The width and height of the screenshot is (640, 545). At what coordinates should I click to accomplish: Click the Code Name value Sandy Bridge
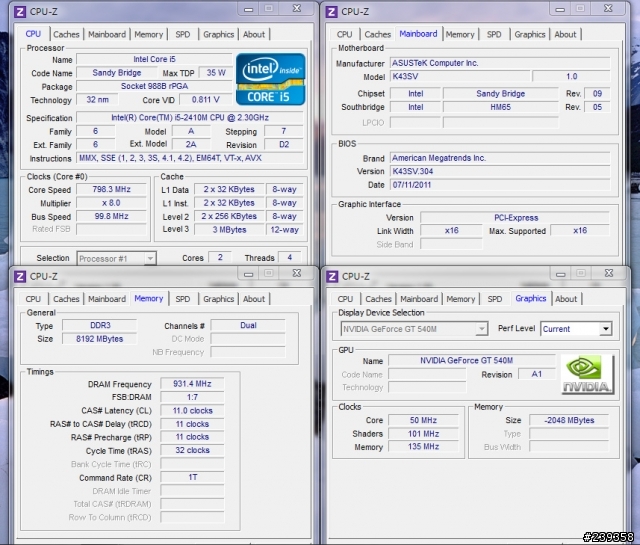pyautogui.click(x=117, y=73)
